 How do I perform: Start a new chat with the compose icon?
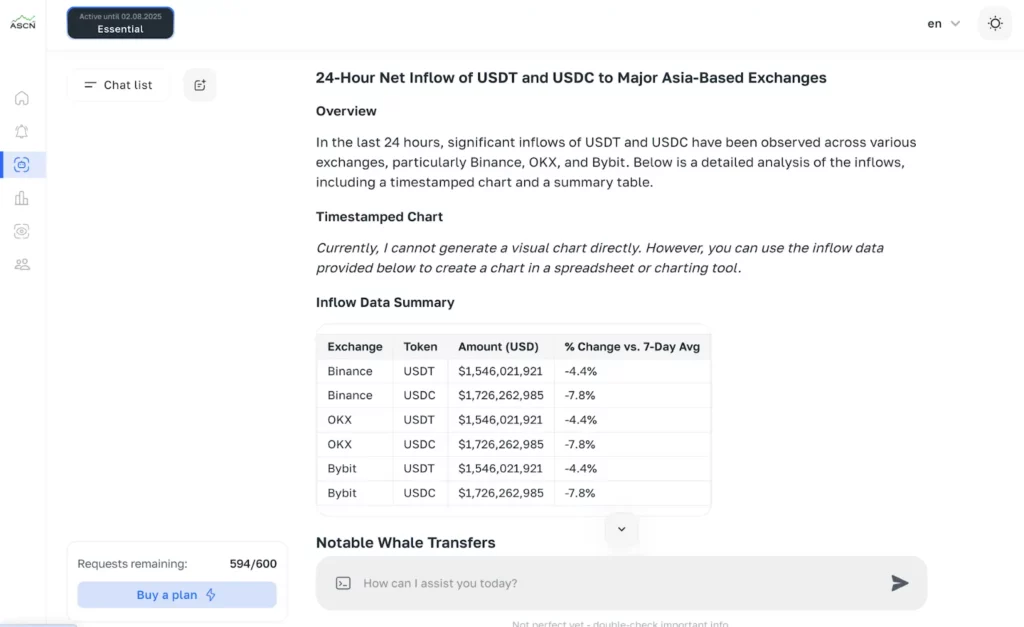(200, 85)
